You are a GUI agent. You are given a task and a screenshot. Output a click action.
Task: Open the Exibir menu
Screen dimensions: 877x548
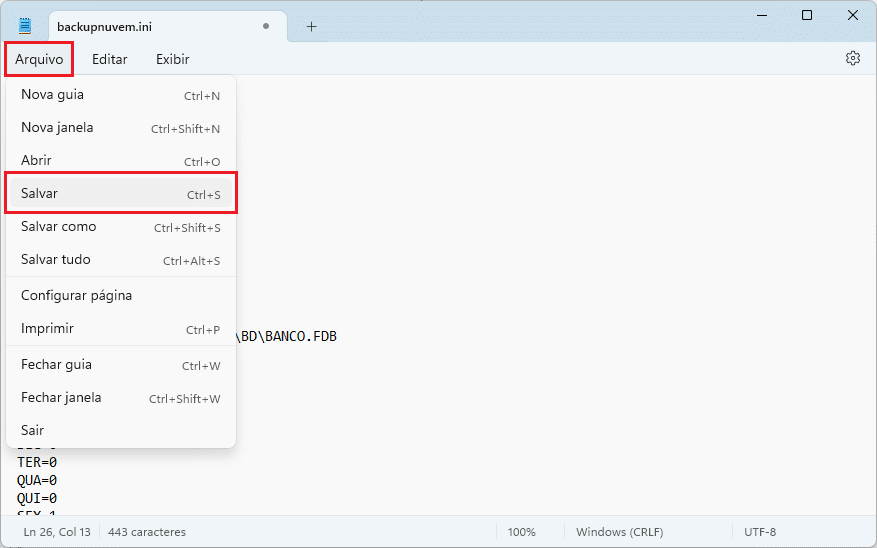pos(172,59)
